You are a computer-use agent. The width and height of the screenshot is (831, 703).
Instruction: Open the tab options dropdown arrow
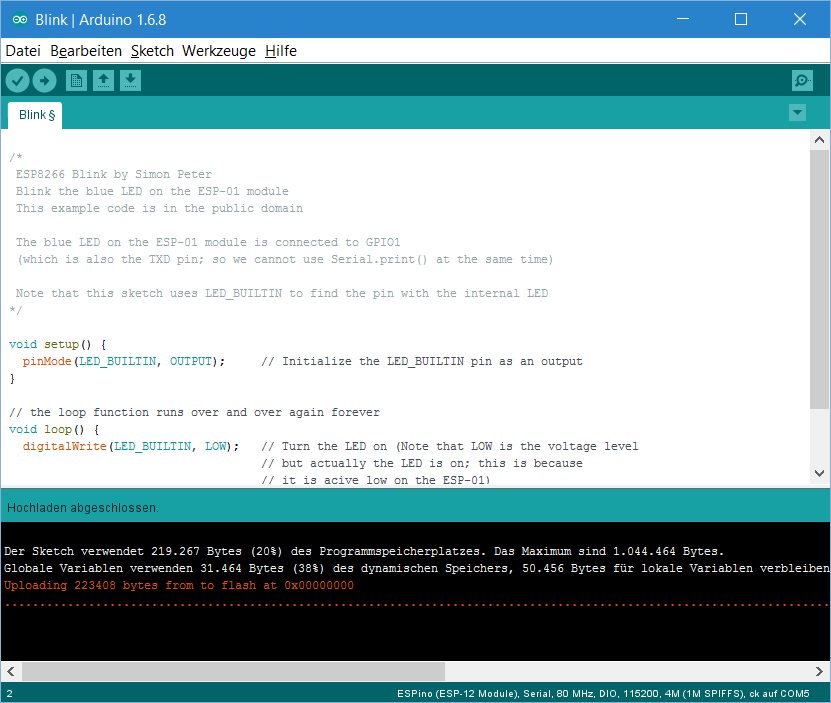tap(797, 113)
